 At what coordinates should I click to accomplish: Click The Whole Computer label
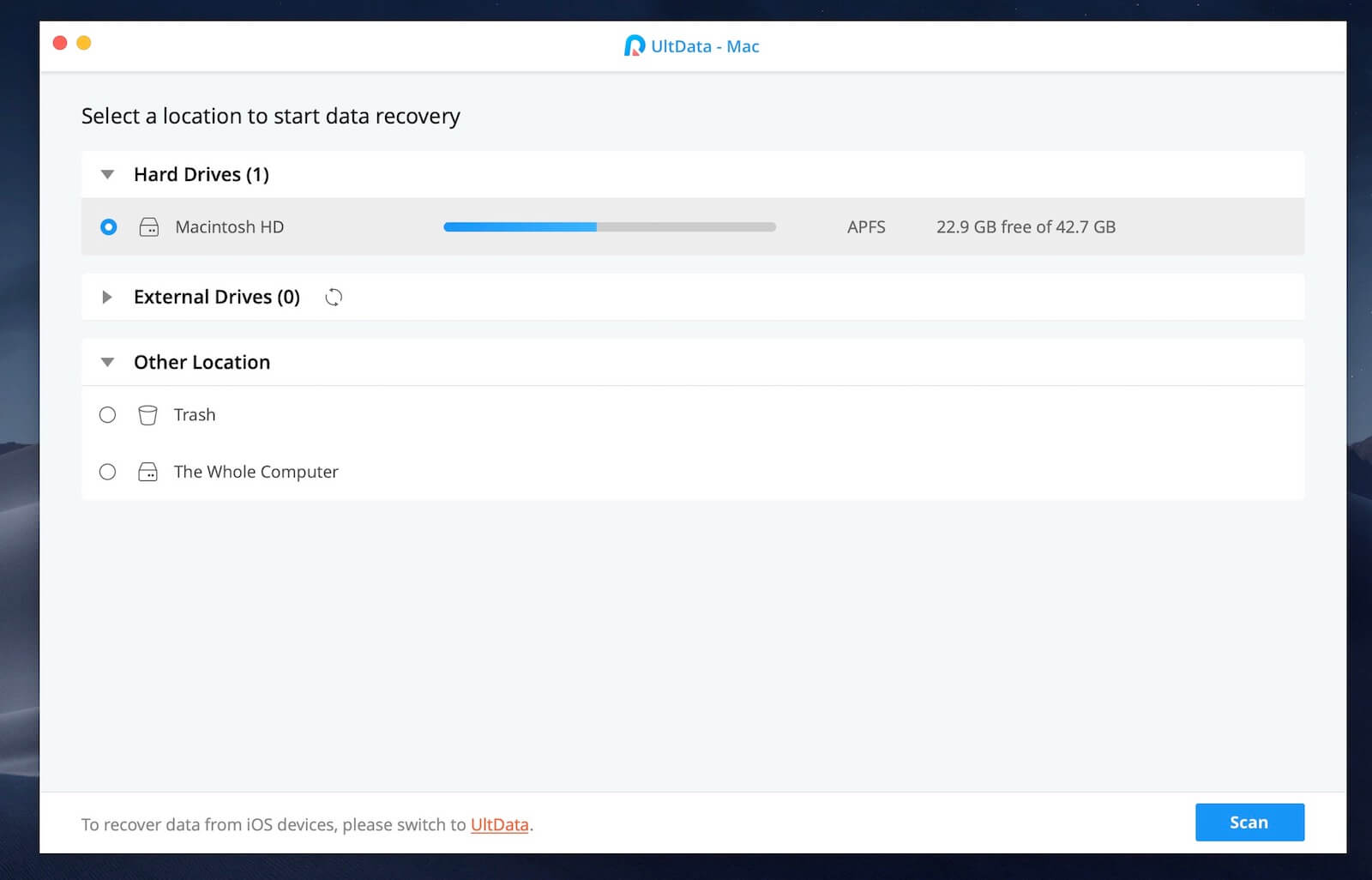(256, 472)
